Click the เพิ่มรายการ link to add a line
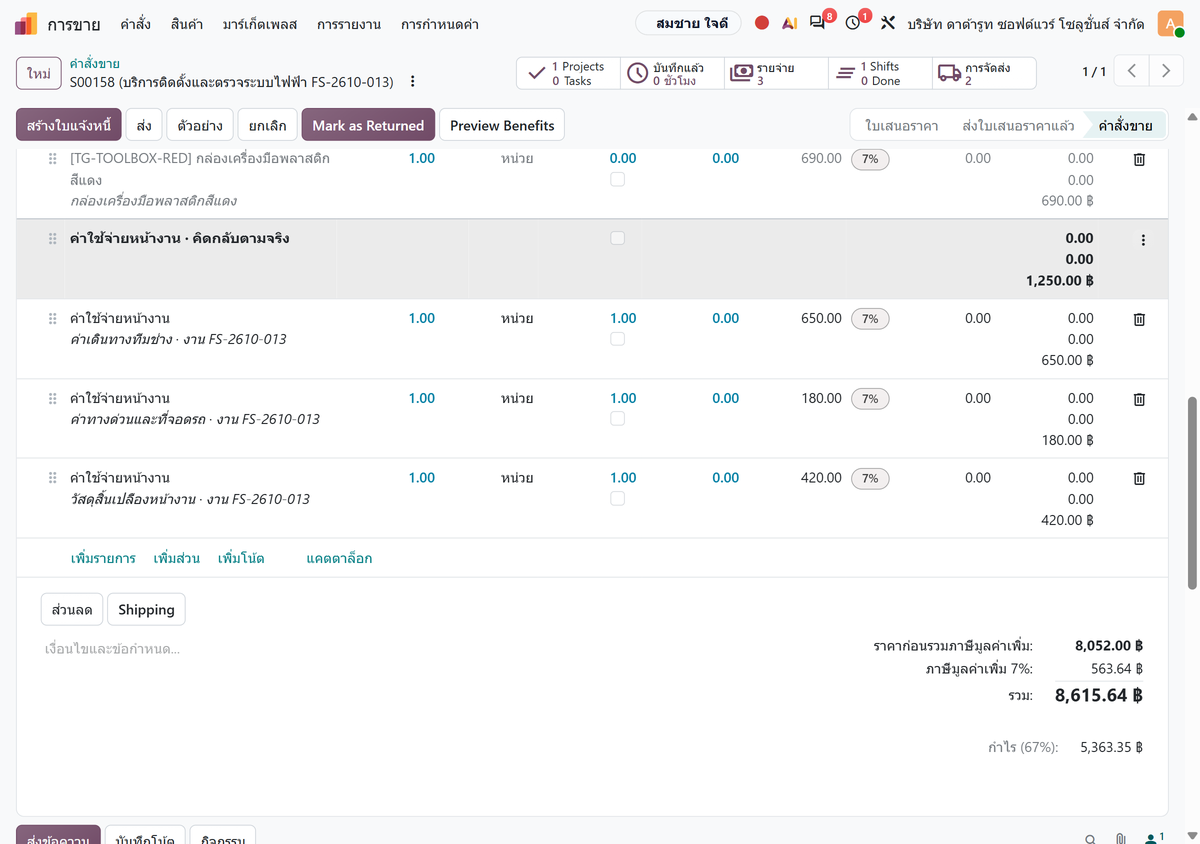The width and height of the screenshot is (1200, 844). coord(103,558)
